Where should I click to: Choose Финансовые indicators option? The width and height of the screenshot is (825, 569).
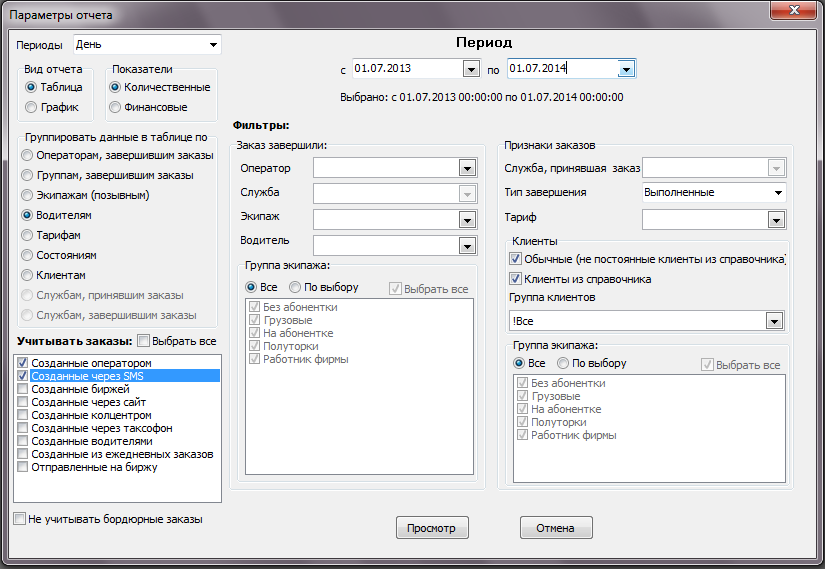[x=116, y=107]
